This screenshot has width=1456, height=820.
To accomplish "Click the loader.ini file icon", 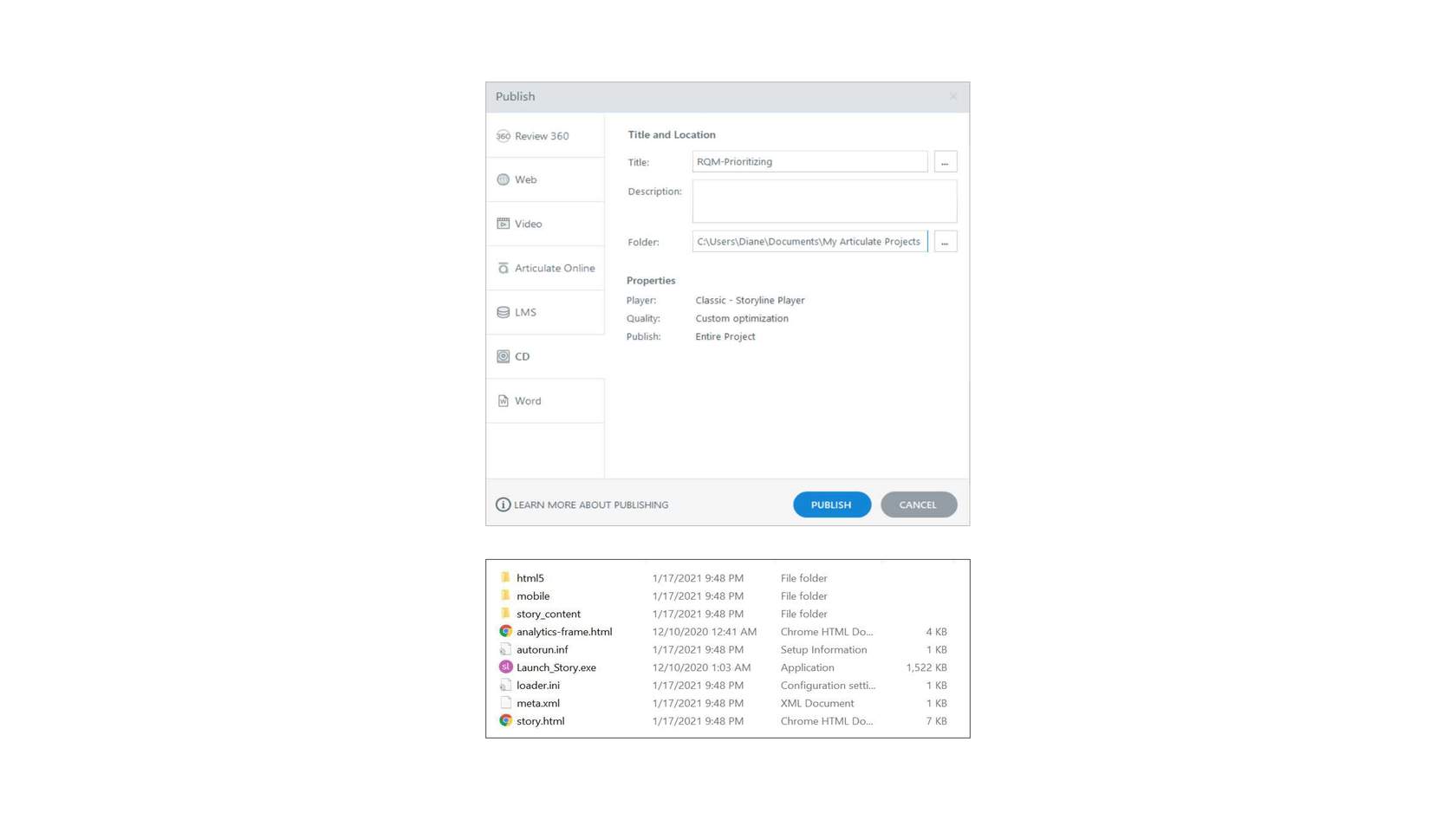I will (x=505, y=685).
